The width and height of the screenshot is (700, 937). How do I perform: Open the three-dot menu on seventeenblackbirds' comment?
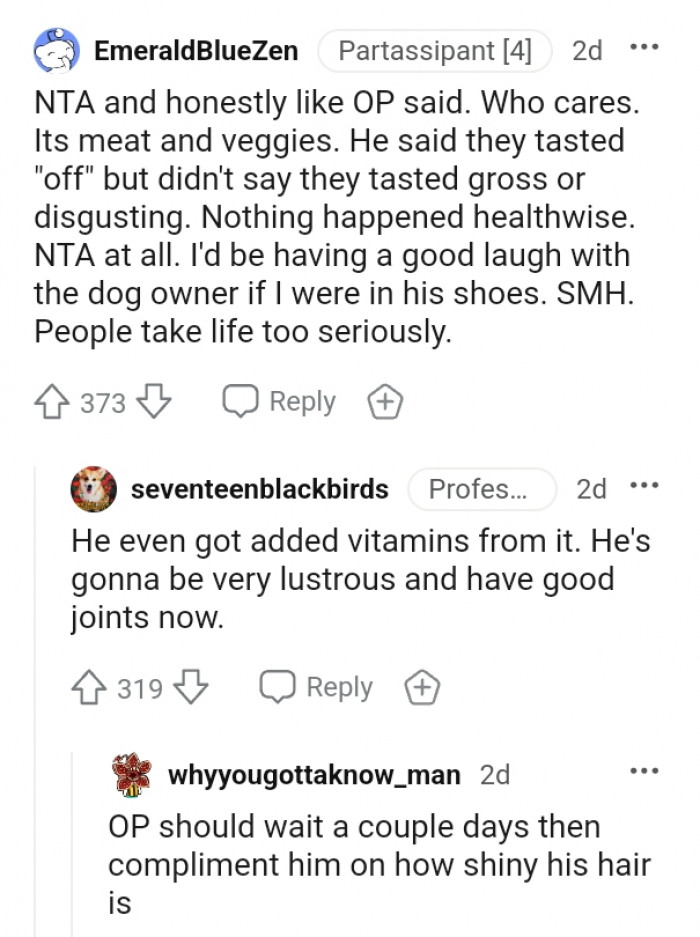[x=646, y=488]
